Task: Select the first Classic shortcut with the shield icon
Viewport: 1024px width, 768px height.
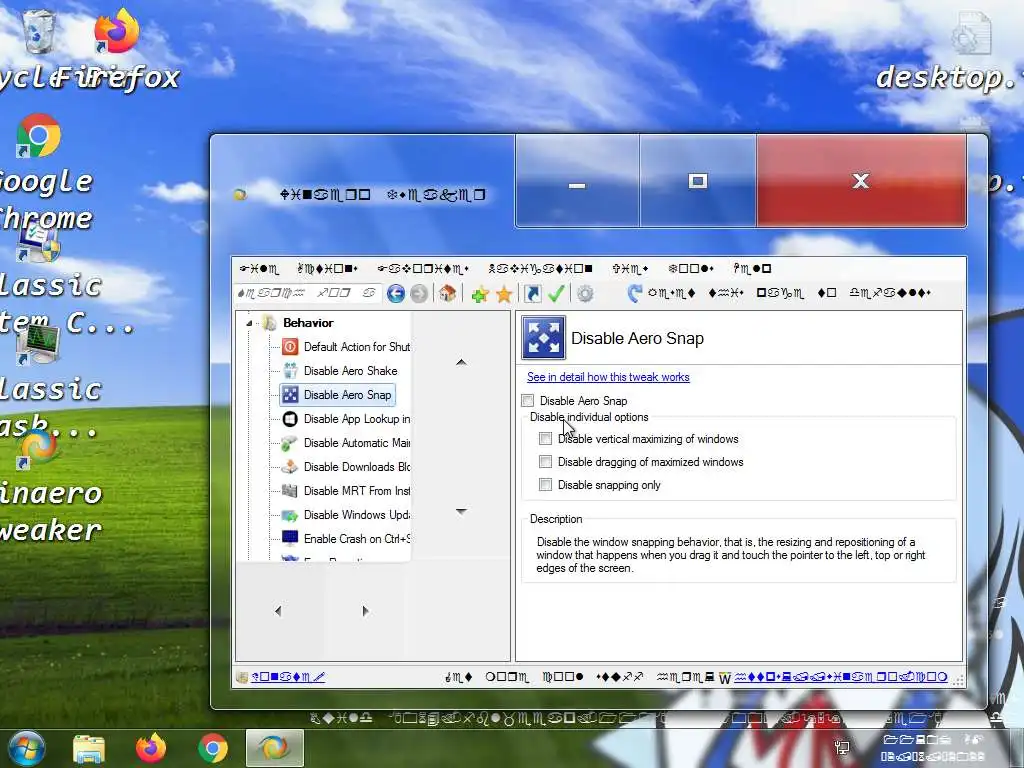Action: [x=38, y=244]
